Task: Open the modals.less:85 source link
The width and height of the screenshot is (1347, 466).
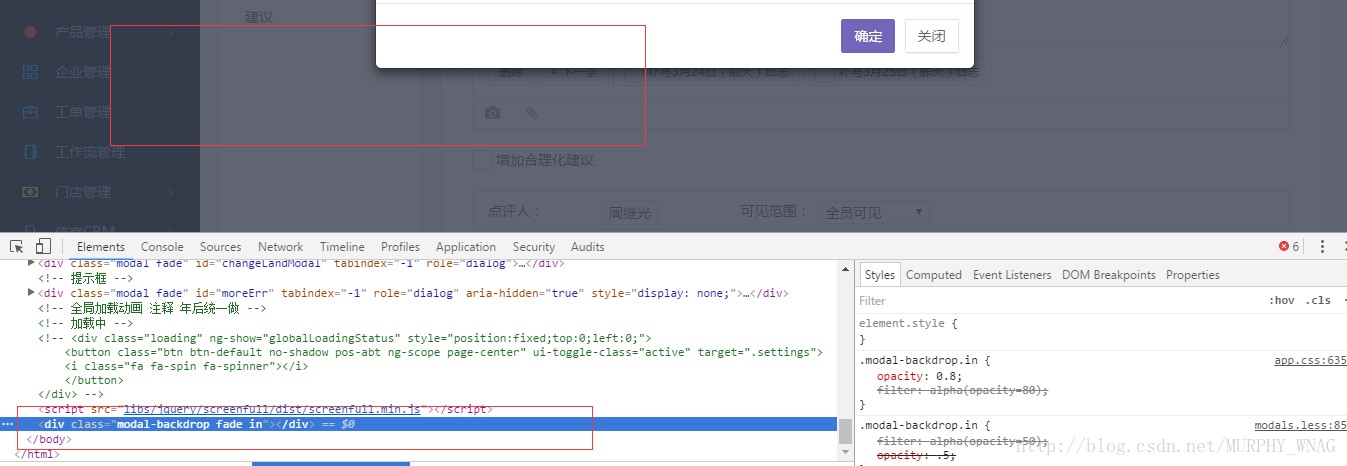Action: point(1301,425)
